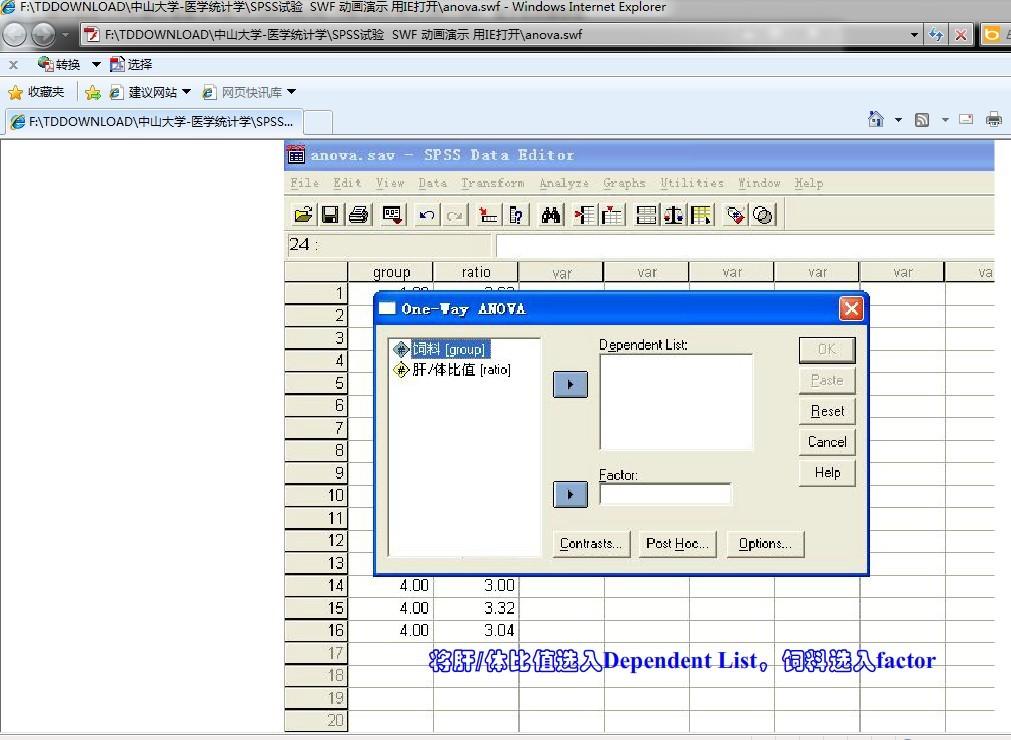Screen dimensions: 1011x740
Task: Click the Bing search provider icon
Action: 992,34
